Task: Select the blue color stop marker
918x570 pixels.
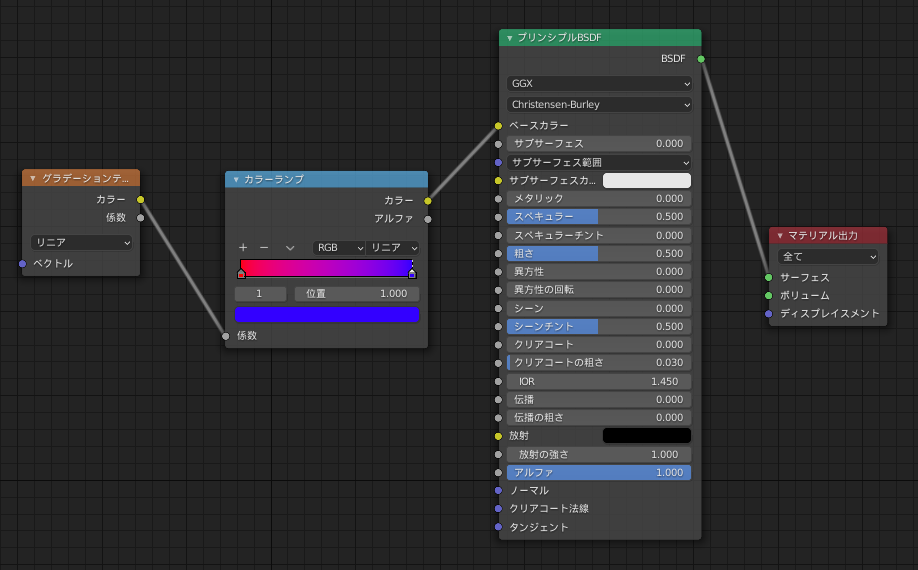Action: pos(412,273)
